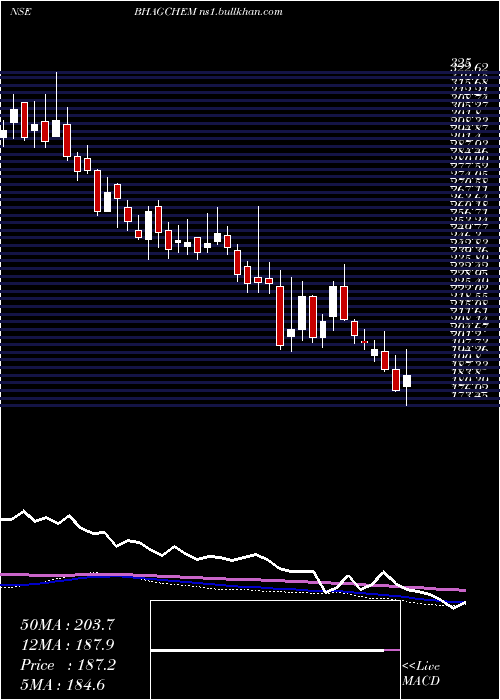Click the Price : 187.2 readout

[68, 665]
